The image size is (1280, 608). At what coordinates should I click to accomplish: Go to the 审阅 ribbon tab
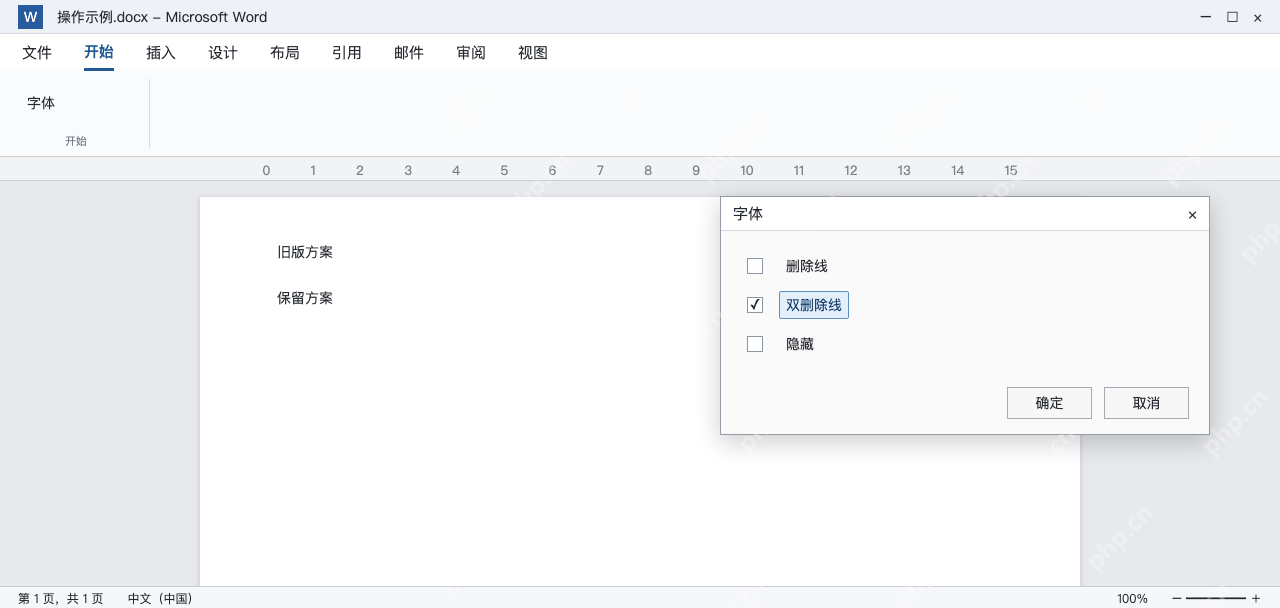(x=471, y=53)
